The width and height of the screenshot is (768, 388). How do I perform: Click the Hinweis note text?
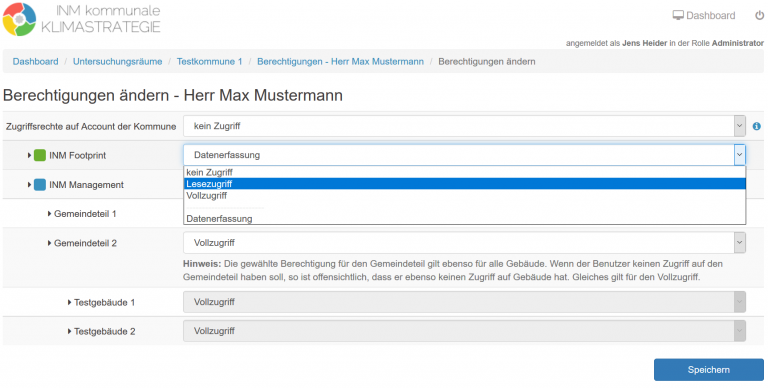click(x=453, y=270)
